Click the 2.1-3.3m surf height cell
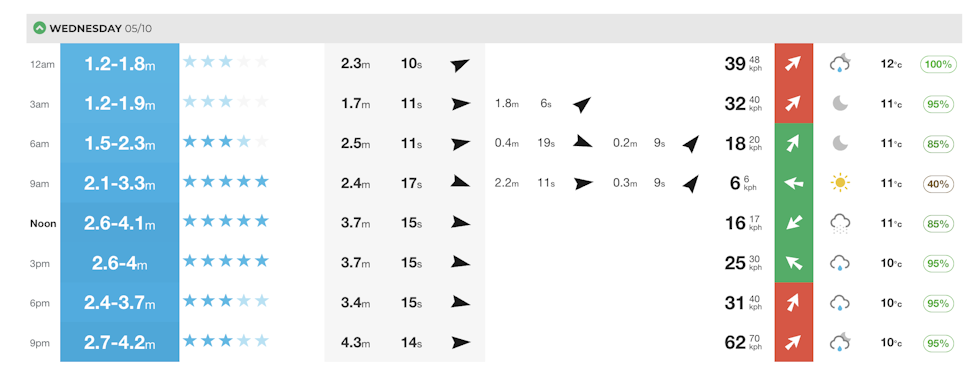 click(x=119, y=183)
